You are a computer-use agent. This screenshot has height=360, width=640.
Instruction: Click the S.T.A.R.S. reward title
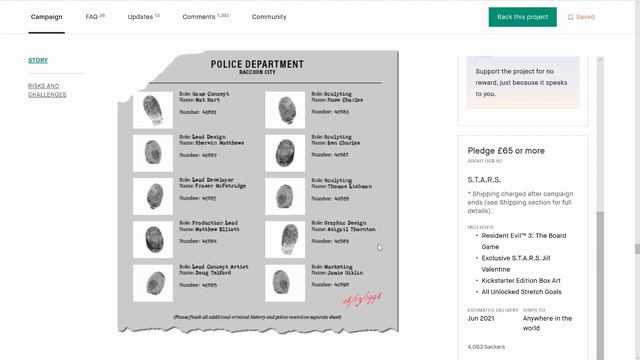484,180
